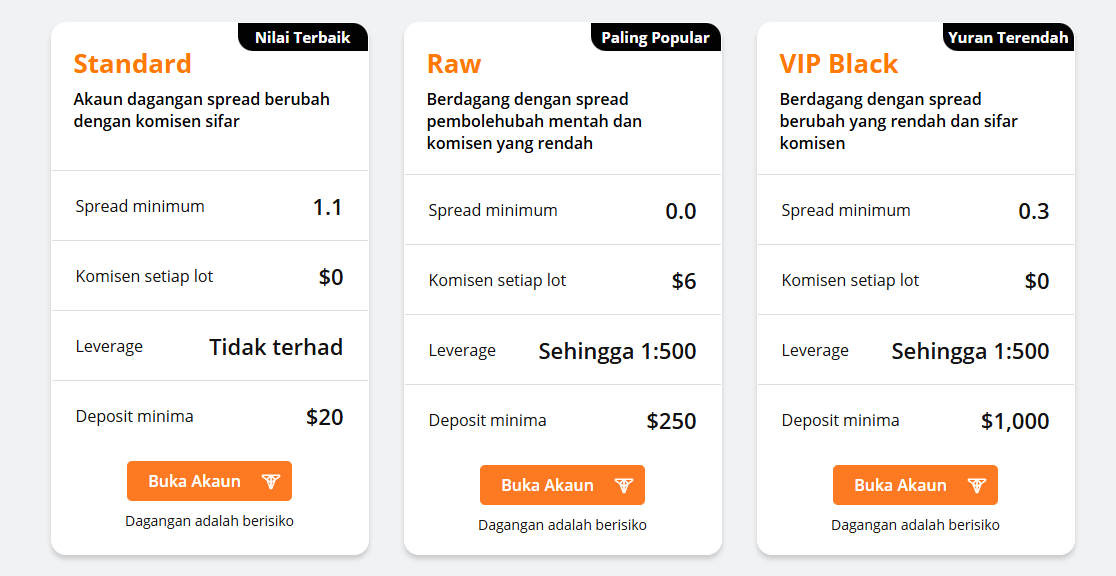Select 'Tidak terhad' leverage value on Standard

click(x=275, y=346)
